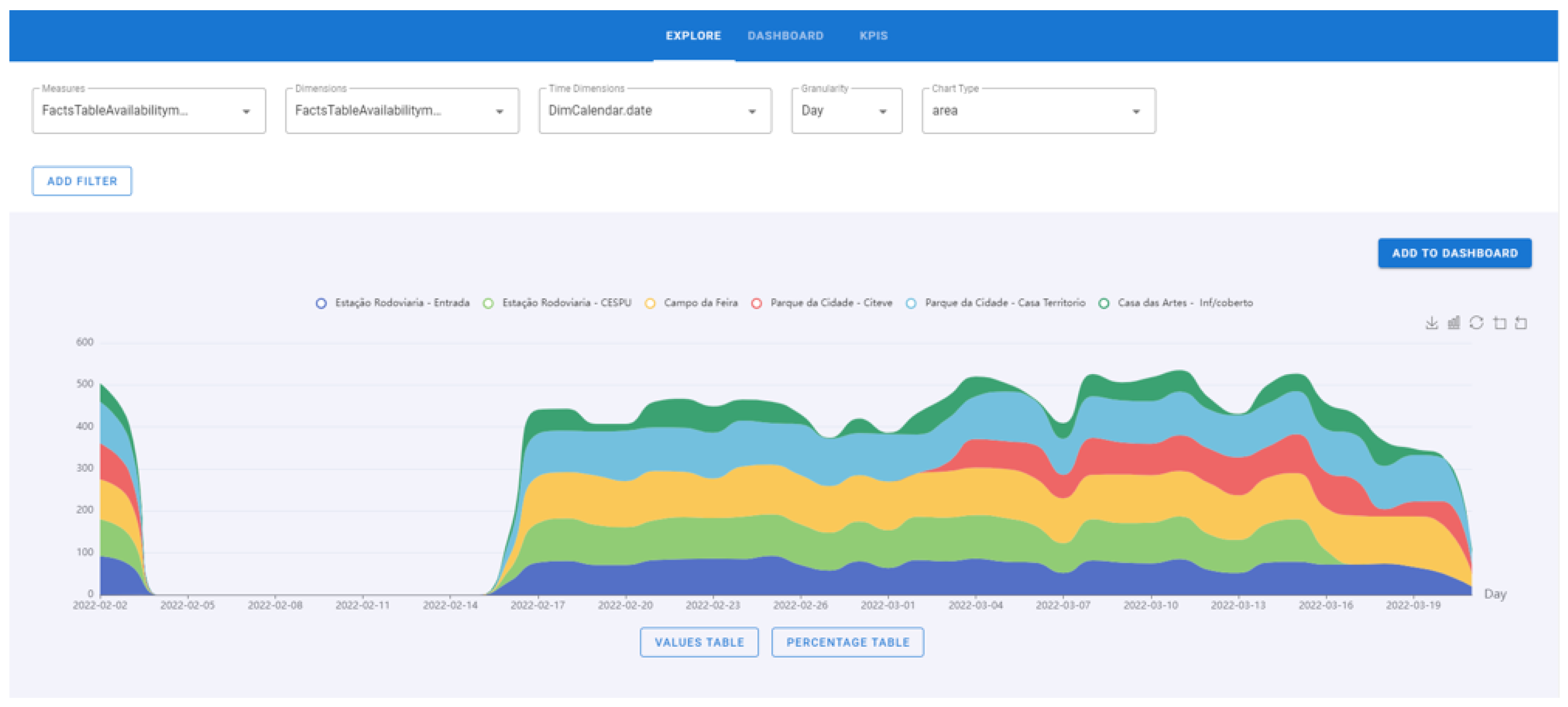Expand the Granularity Day dropdown
Screen dimensions: 1568x707
click(x=846, y=111)
